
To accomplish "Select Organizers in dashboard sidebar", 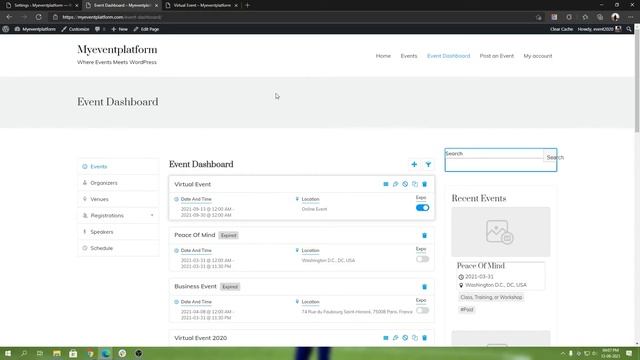I will [x=118, y=183].
